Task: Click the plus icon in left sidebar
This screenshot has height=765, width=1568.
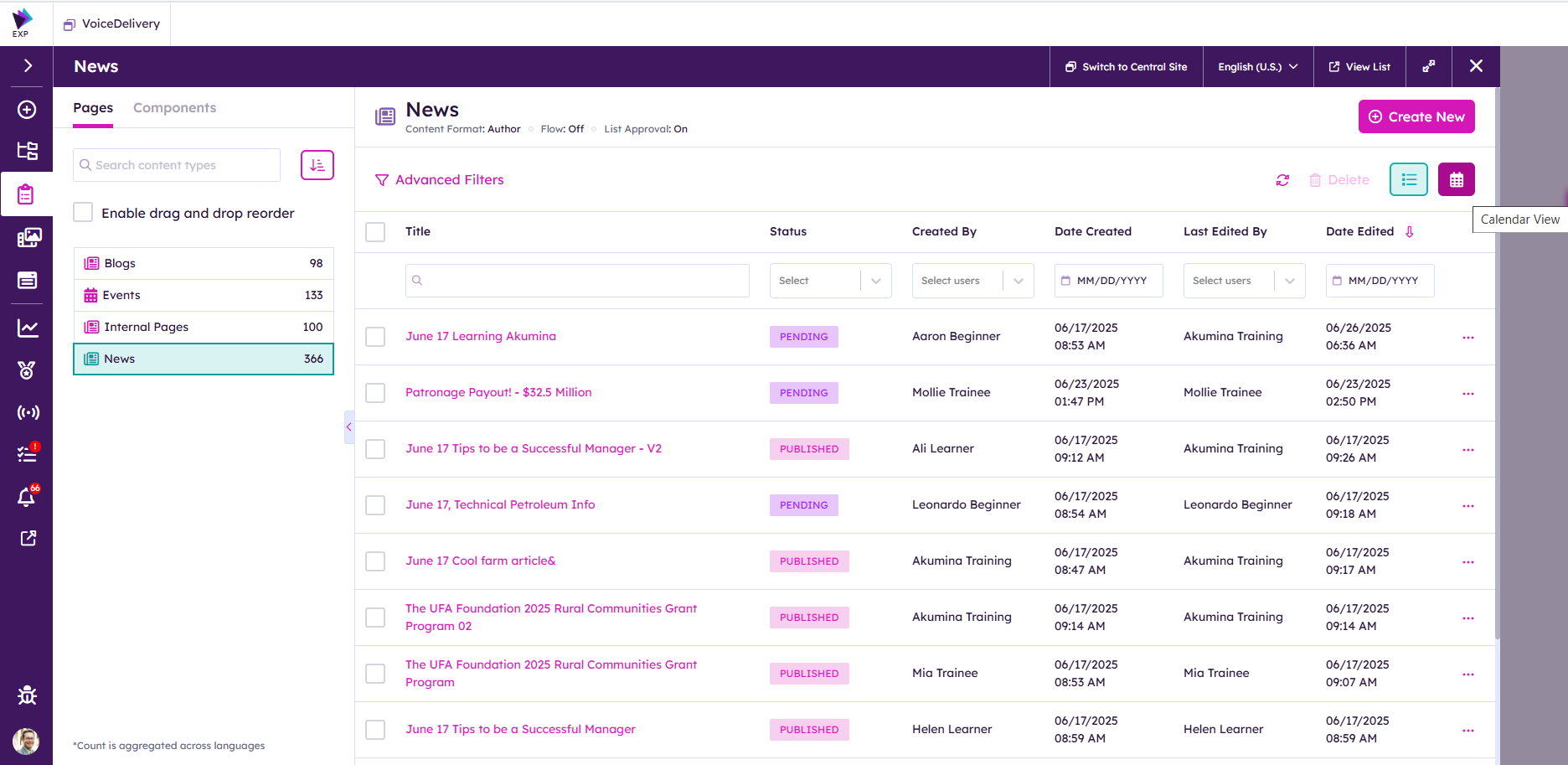Action: pos(27,110)
